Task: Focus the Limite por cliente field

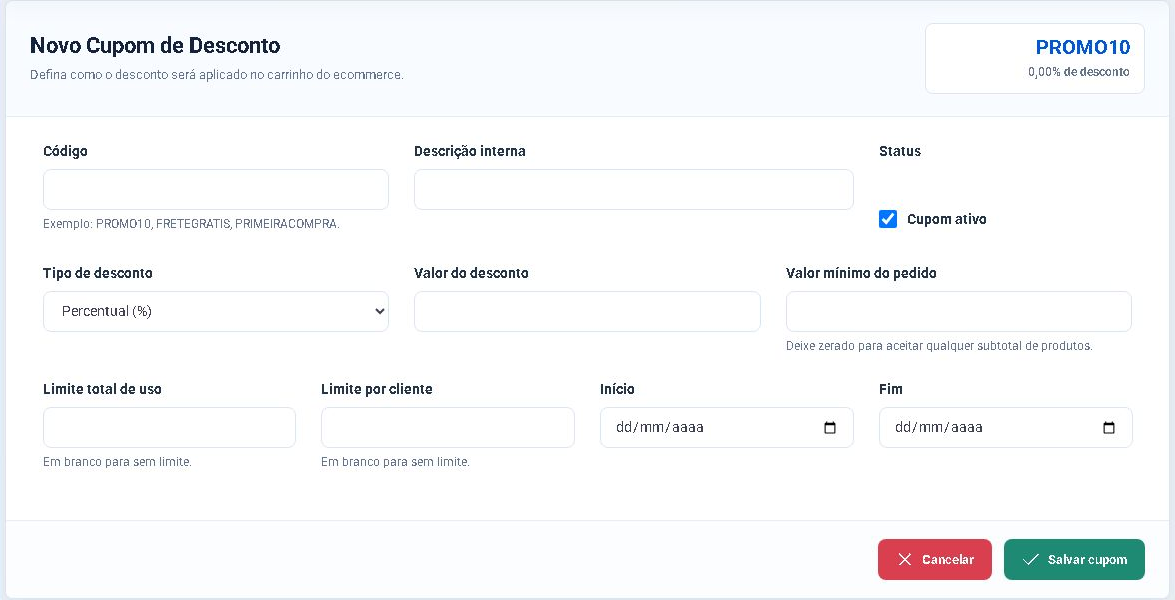Action: (448, 428)
